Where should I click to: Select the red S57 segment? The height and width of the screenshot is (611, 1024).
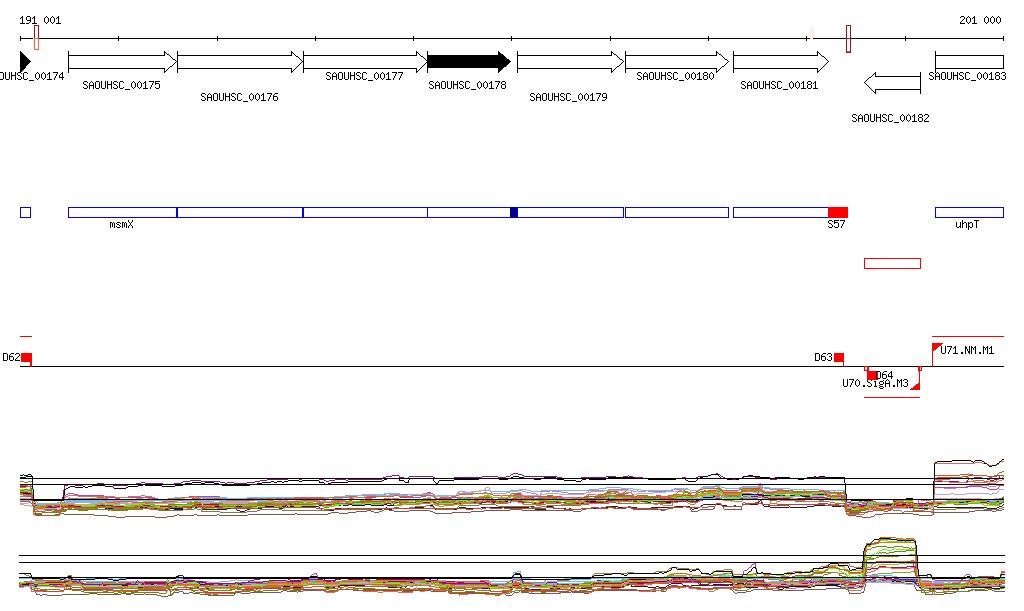point(838,212)
